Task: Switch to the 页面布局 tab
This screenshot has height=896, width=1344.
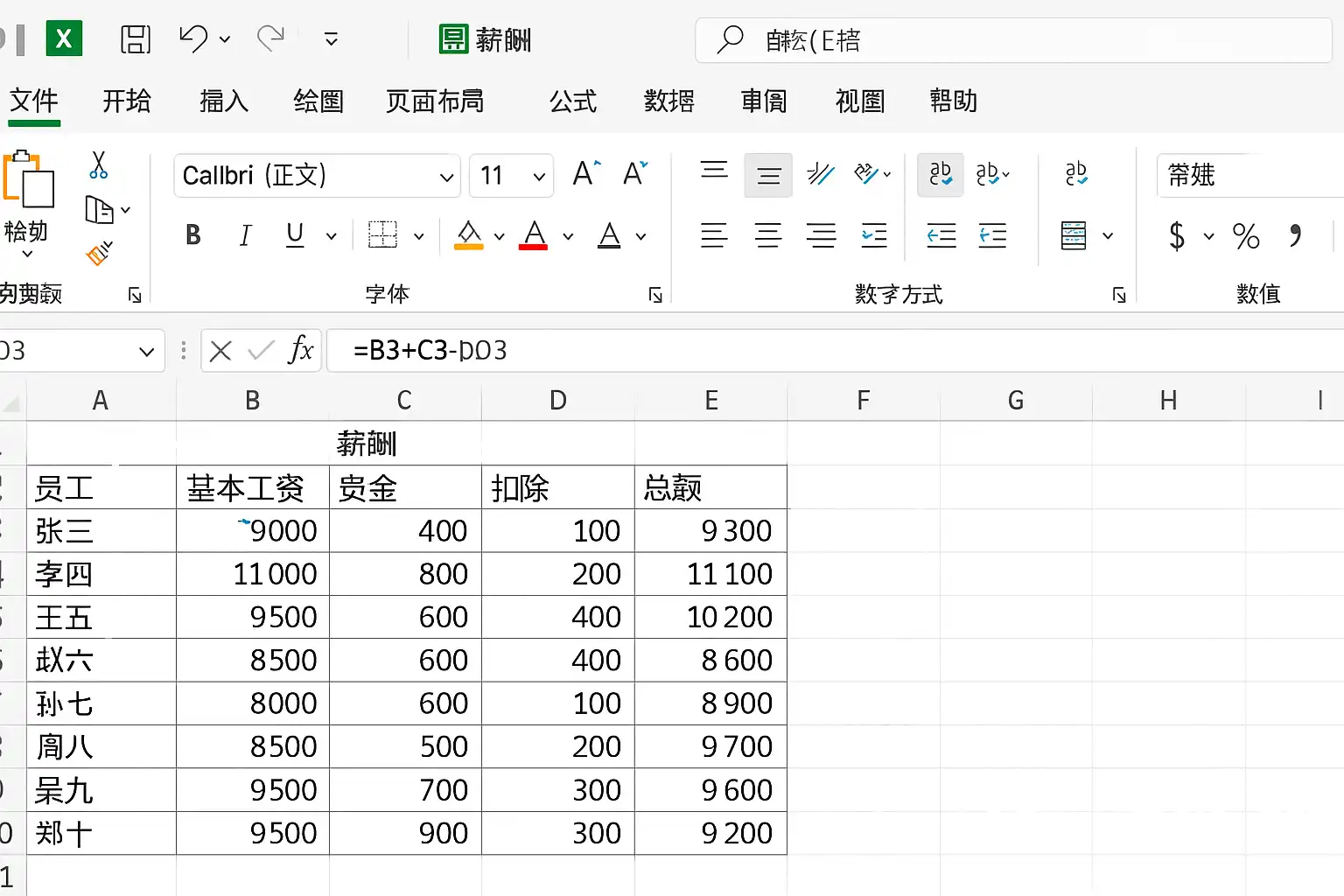Action: (435, 101)
